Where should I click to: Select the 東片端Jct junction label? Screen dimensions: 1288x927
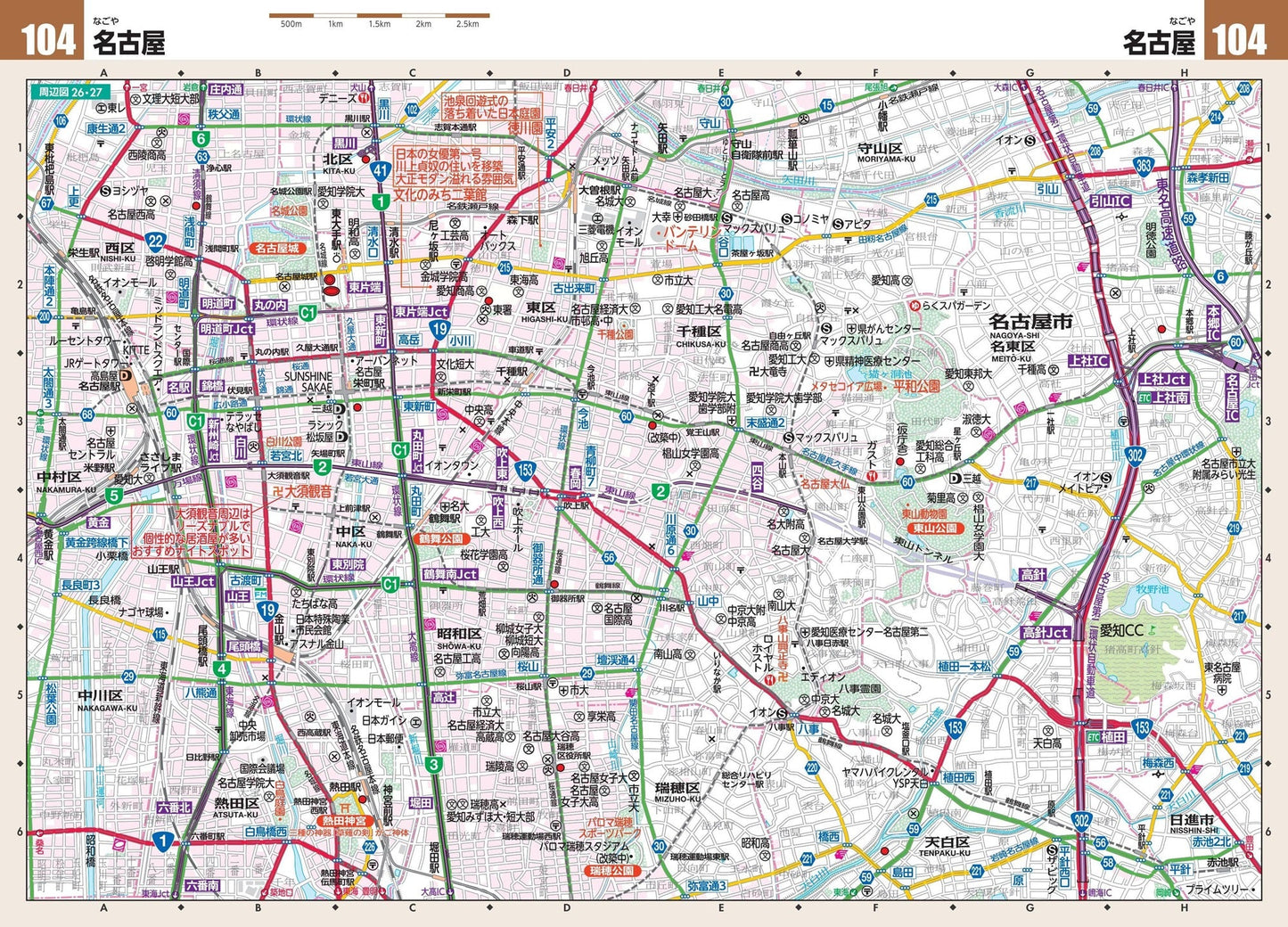point(420,312)
